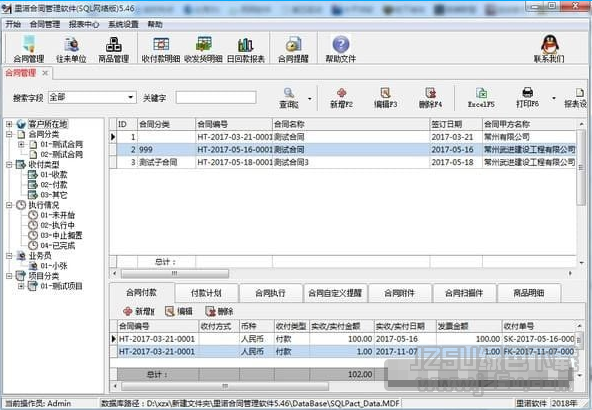Click 删除F4 delete contract icon

click(430, 98)
